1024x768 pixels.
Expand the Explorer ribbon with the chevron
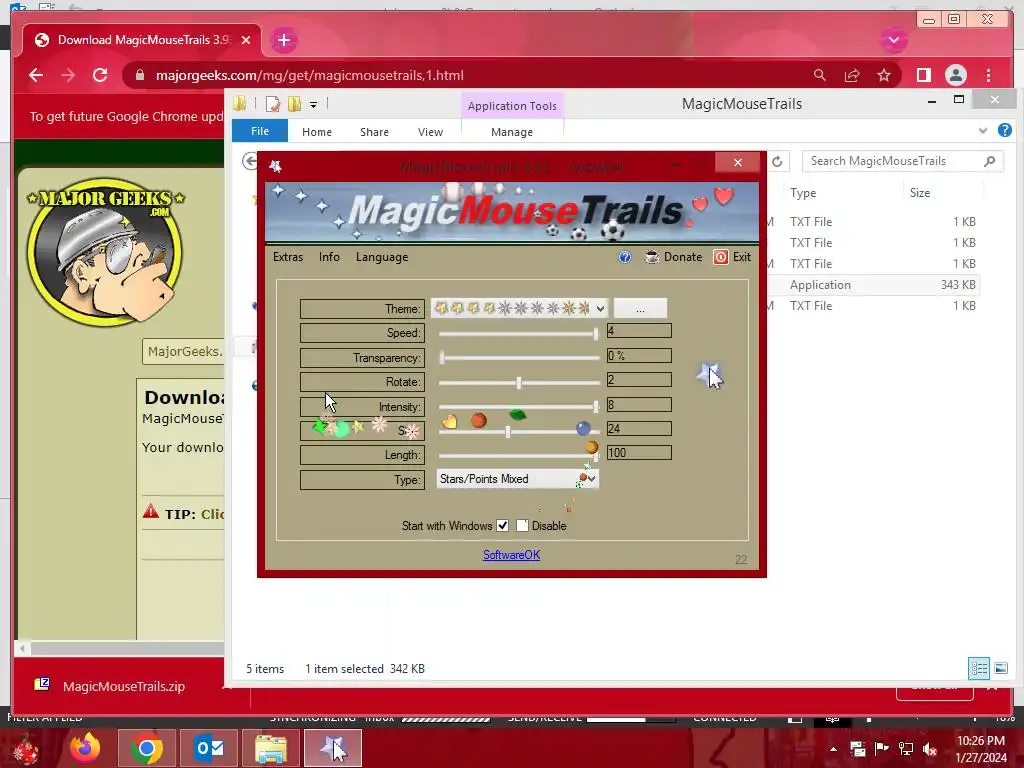pos(983,131)
